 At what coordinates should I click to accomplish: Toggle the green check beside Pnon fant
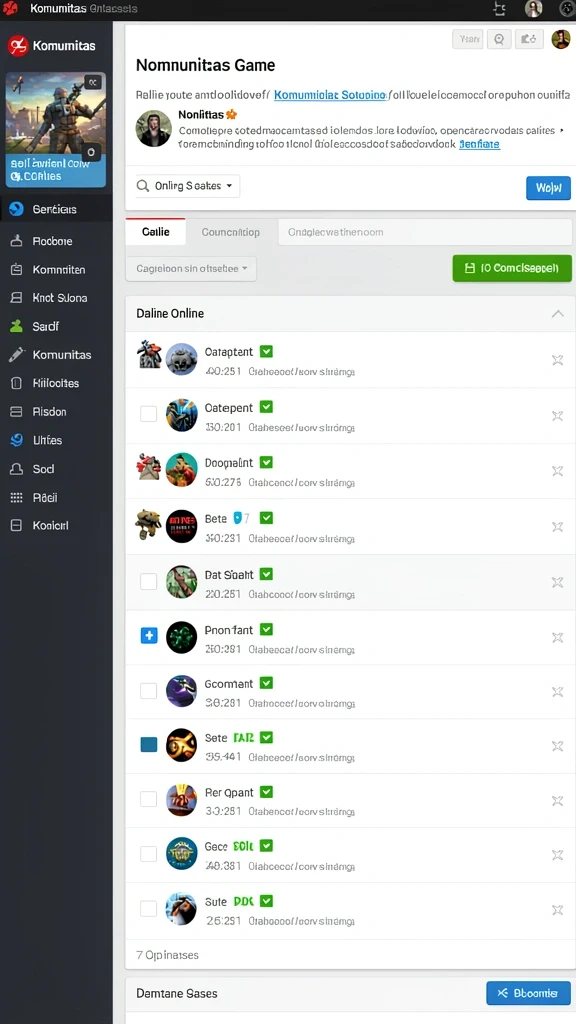click(266, 629)
